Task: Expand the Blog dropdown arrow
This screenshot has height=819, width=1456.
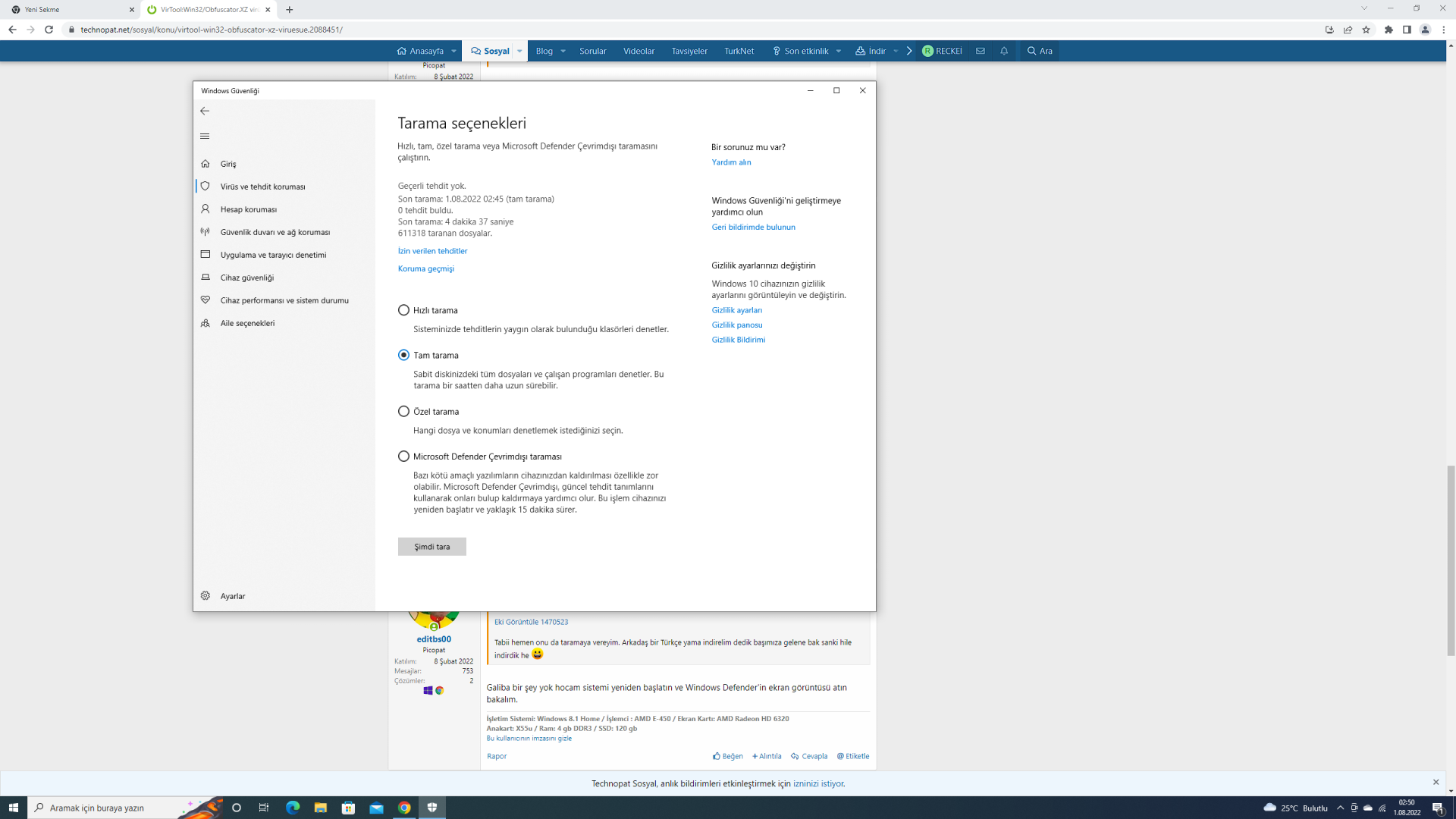Action: tap(563, 51)
